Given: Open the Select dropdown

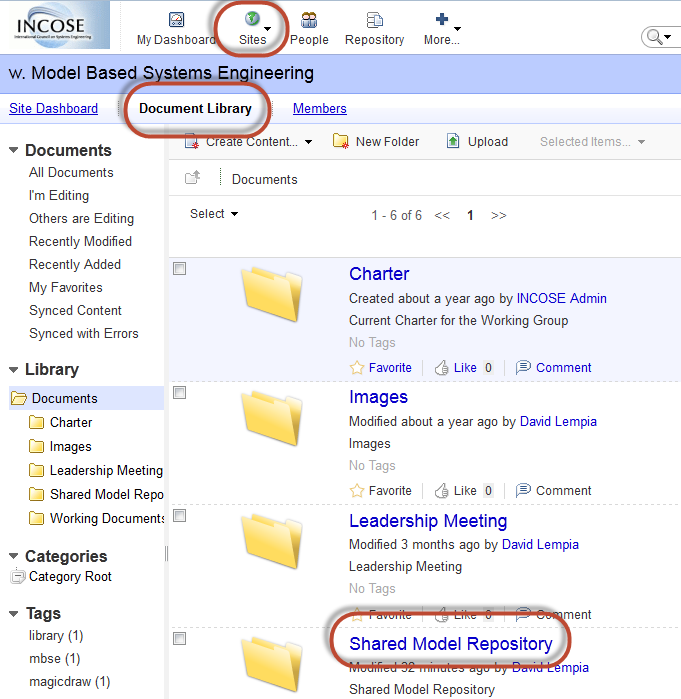Looking at the screenshot, I should [x=214, y=214].
